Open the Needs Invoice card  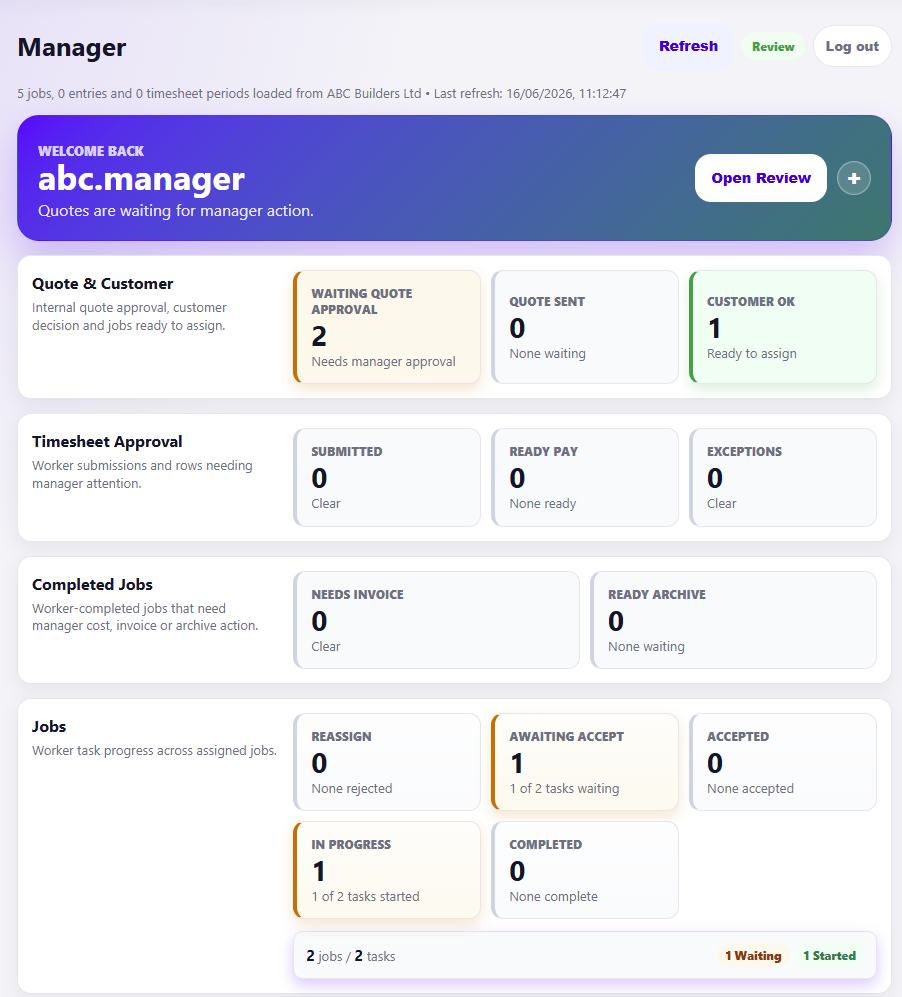click(x=437, y=620)
